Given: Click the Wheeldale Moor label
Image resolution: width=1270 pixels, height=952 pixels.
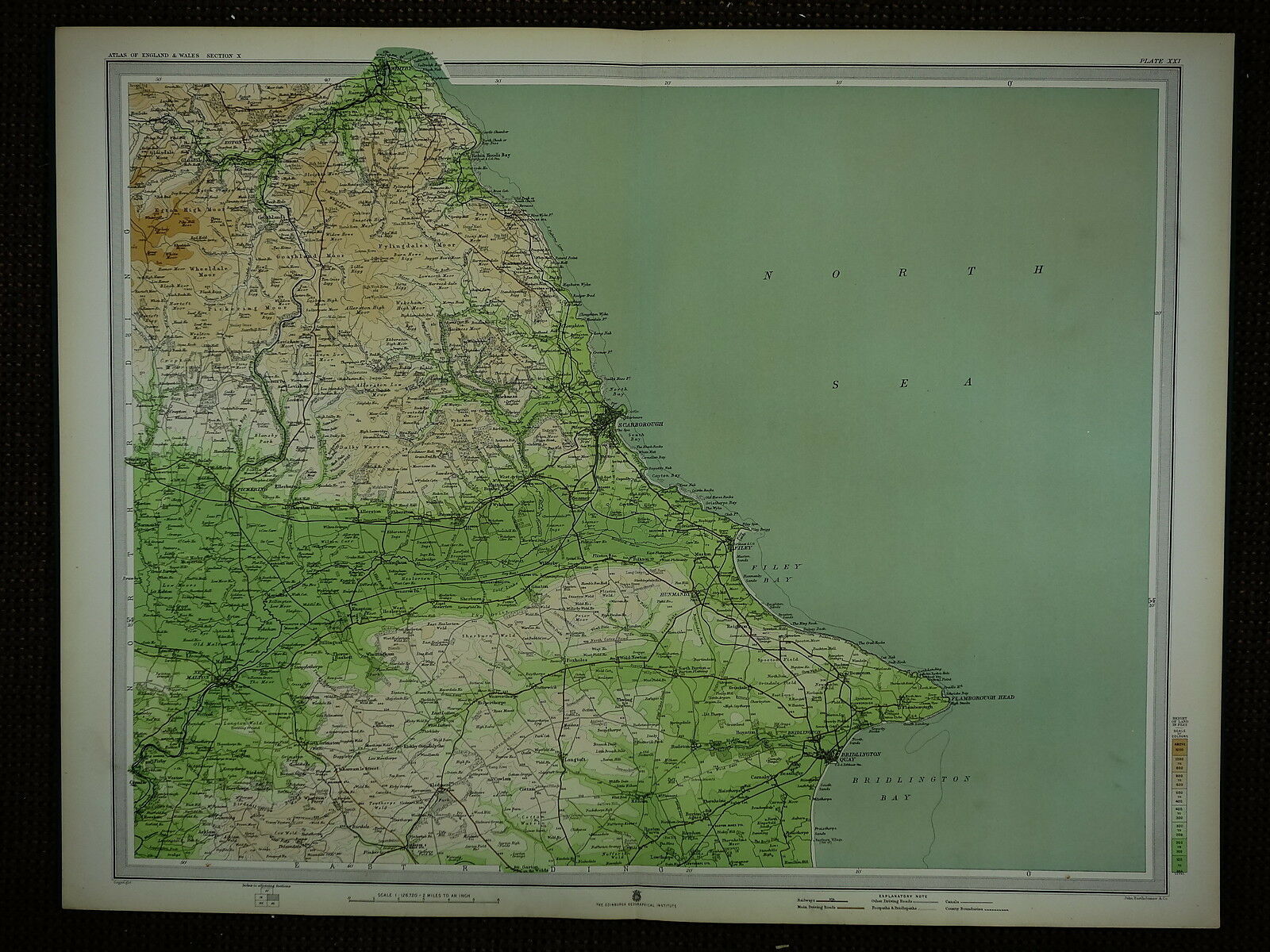Looking at the screenshot, I should pos(209,271).
